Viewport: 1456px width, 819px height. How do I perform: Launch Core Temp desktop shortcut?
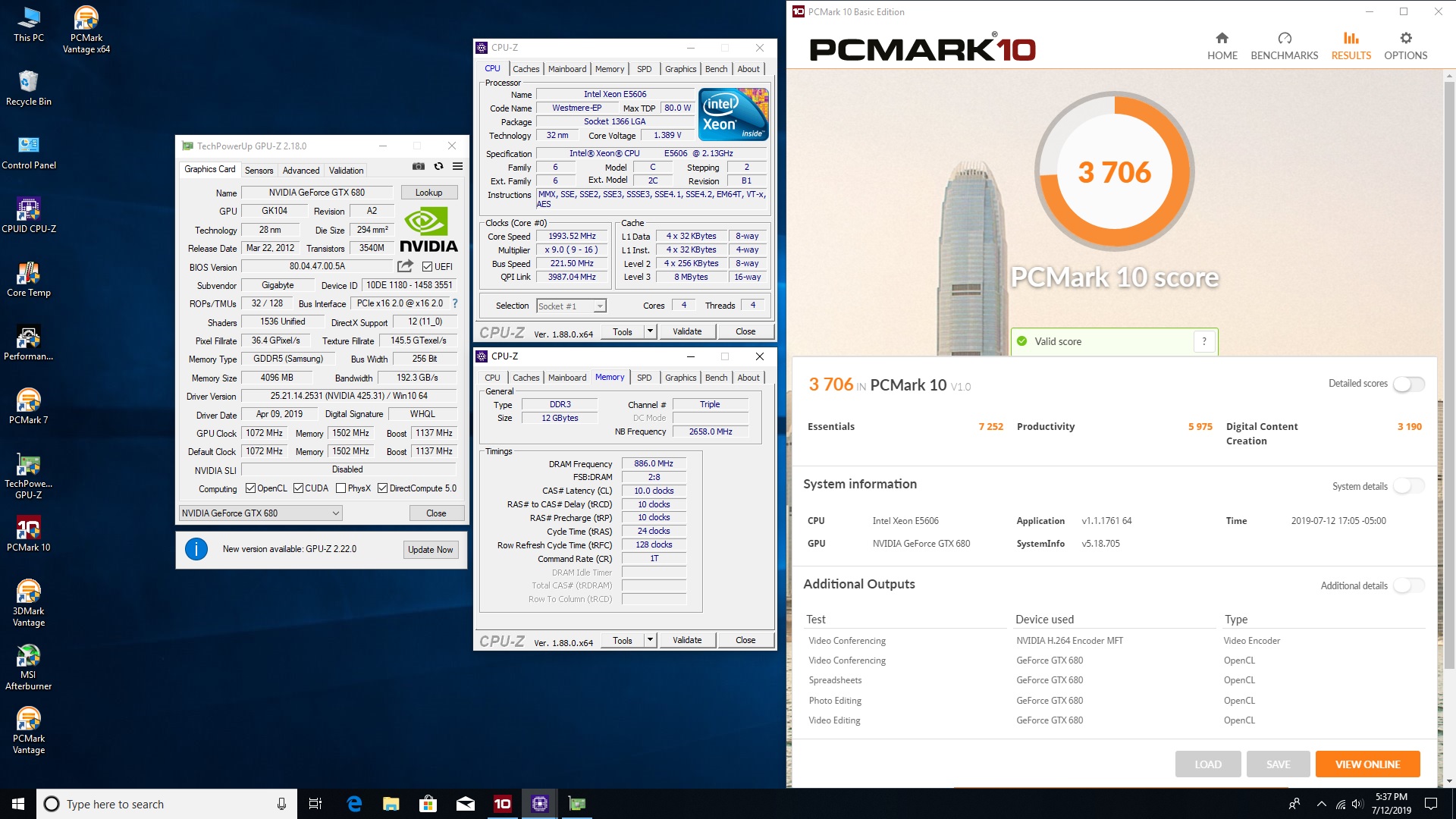29,279
